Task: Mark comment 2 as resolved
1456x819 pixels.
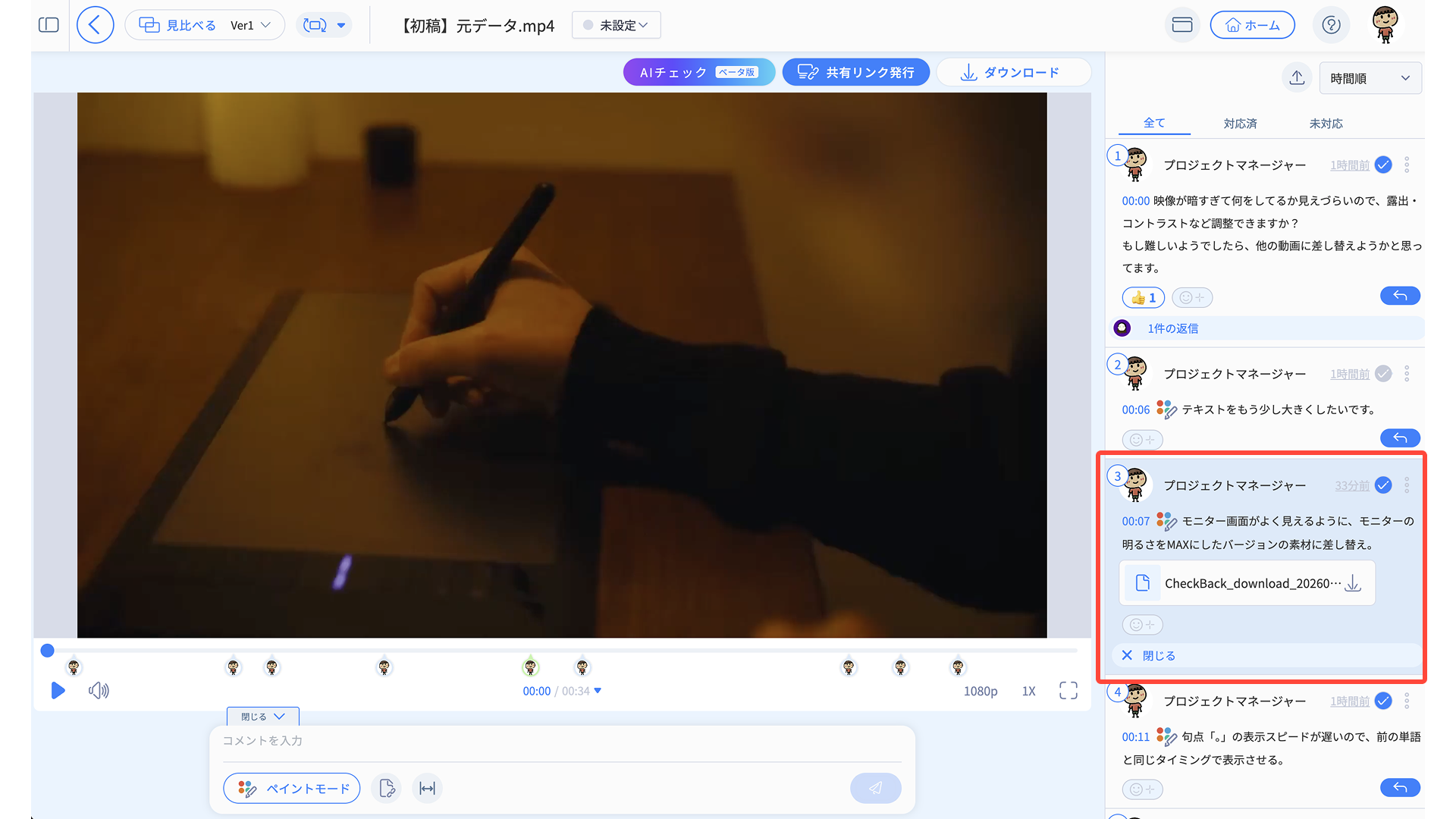Action: click(x=1383, y=374)
